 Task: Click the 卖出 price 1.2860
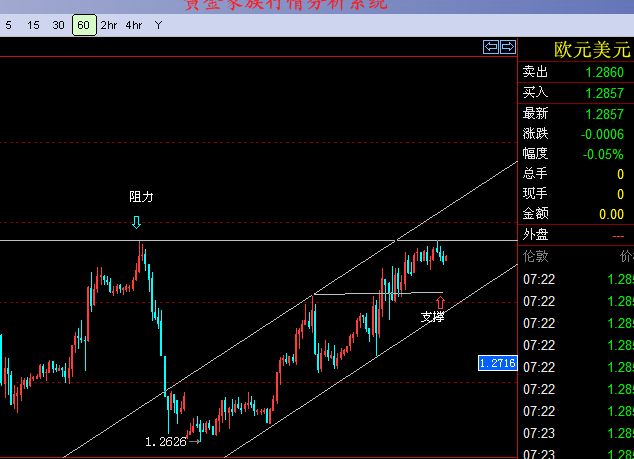pyautogui.click(x=604, y=72)
